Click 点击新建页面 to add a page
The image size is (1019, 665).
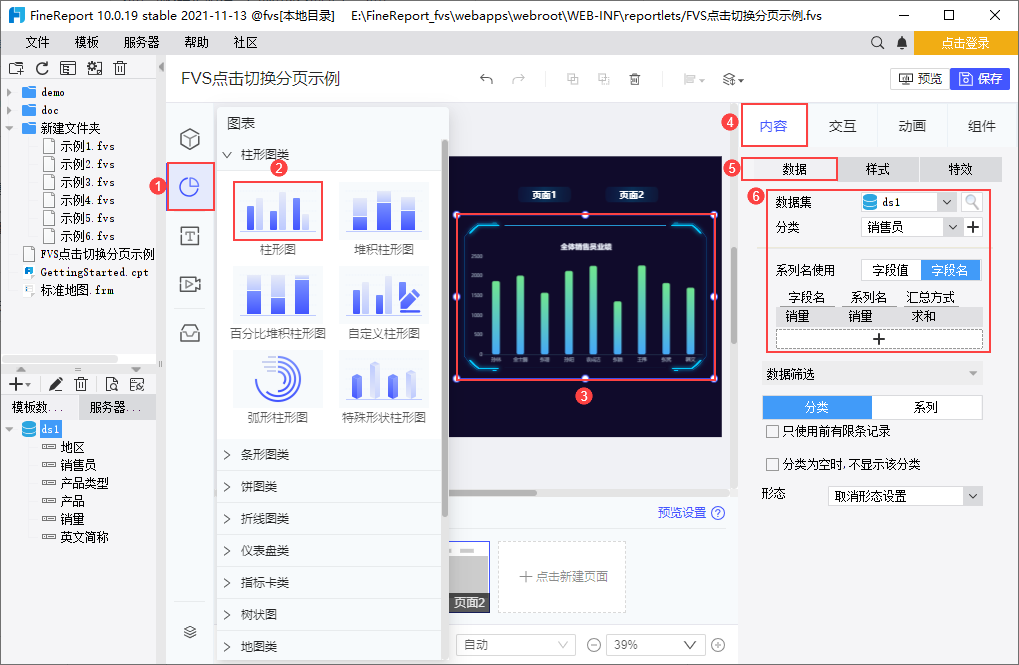pos(562,577)
